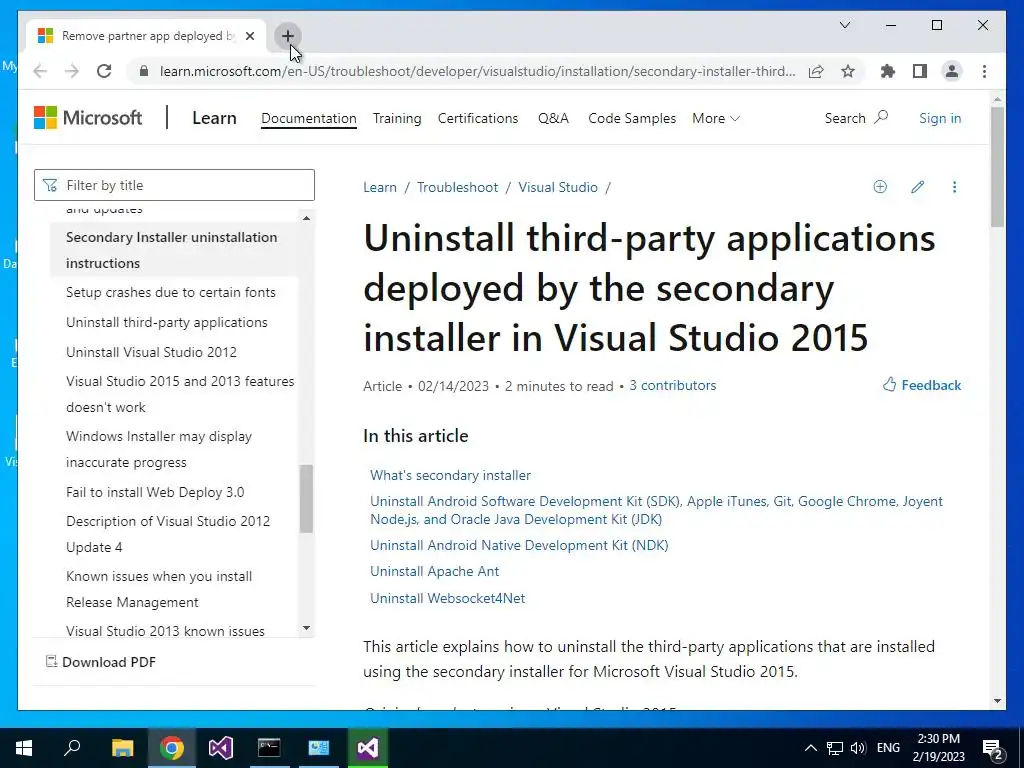The image size is (1024, 768).
Task: Open Visual Studio 2015 and 2013 features doesn't work
Action: [180, 394]
